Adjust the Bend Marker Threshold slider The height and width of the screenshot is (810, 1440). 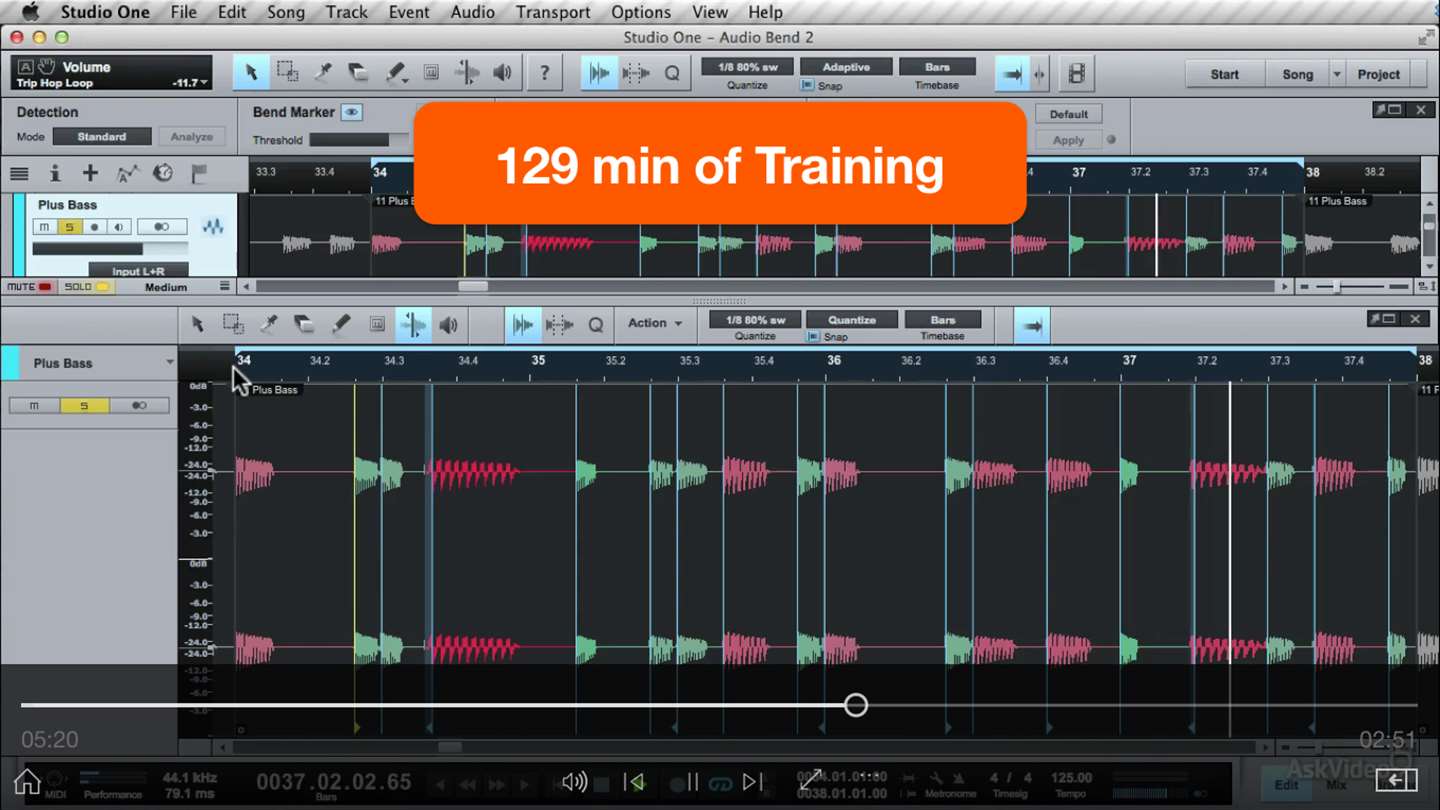coord(359,140)
